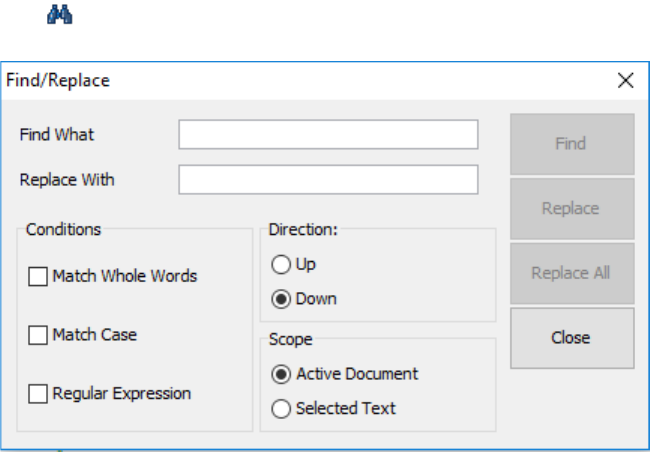Focus the Find What text field
Image resolution: width=650 pixels, height=452 pixels.
pos(328,134)
